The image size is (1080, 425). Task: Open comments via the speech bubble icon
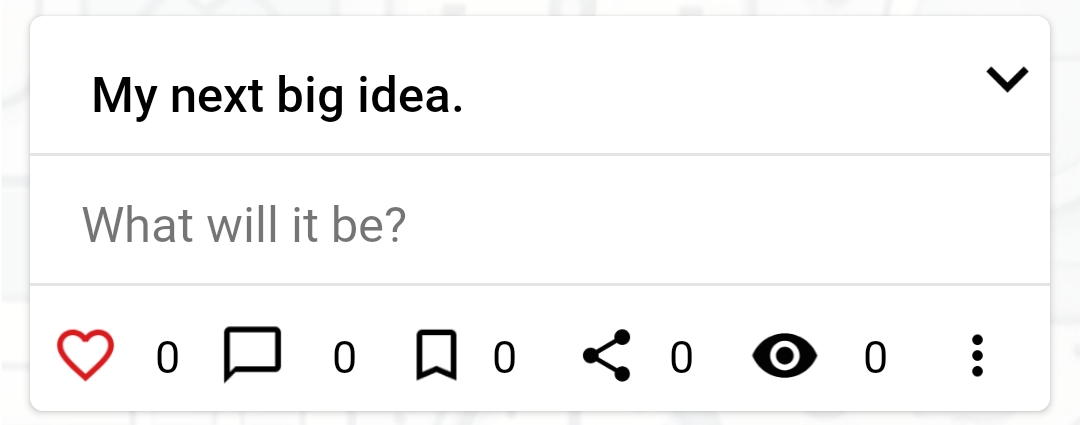click(x=252, y=355)
